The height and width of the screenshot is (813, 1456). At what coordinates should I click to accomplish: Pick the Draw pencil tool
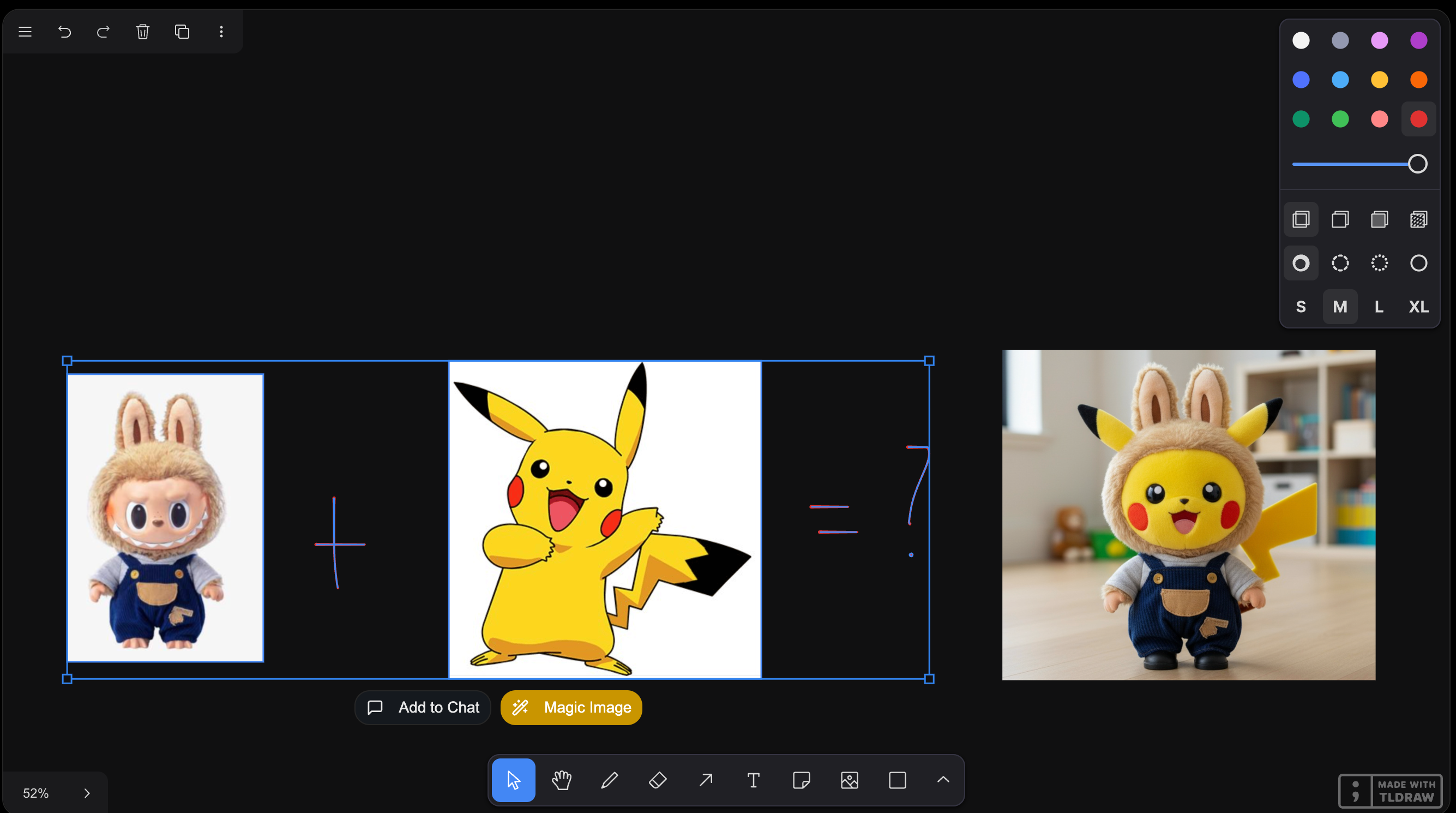609,780
